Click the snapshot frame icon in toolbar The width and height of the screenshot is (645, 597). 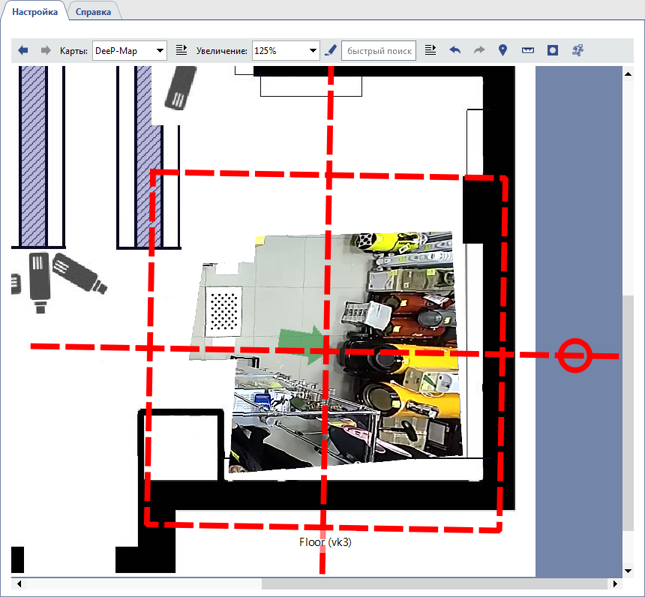[x=551, y=50]
